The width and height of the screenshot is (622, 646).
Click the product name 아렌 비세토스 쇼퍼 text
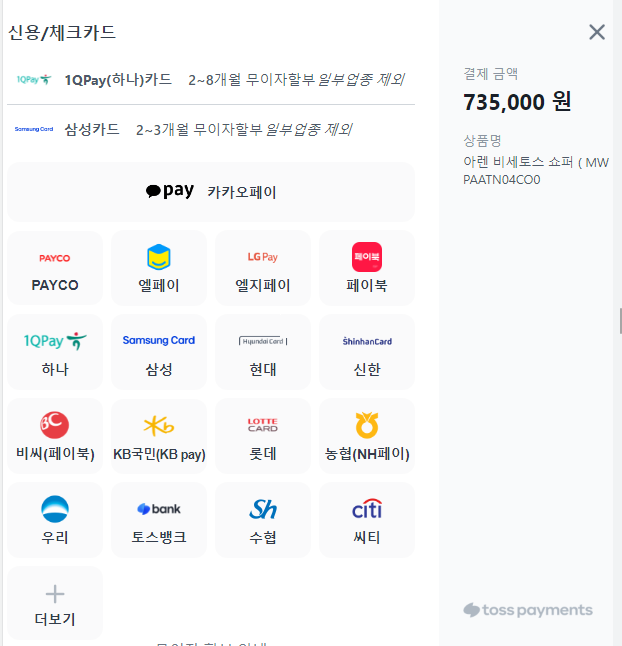536,171
